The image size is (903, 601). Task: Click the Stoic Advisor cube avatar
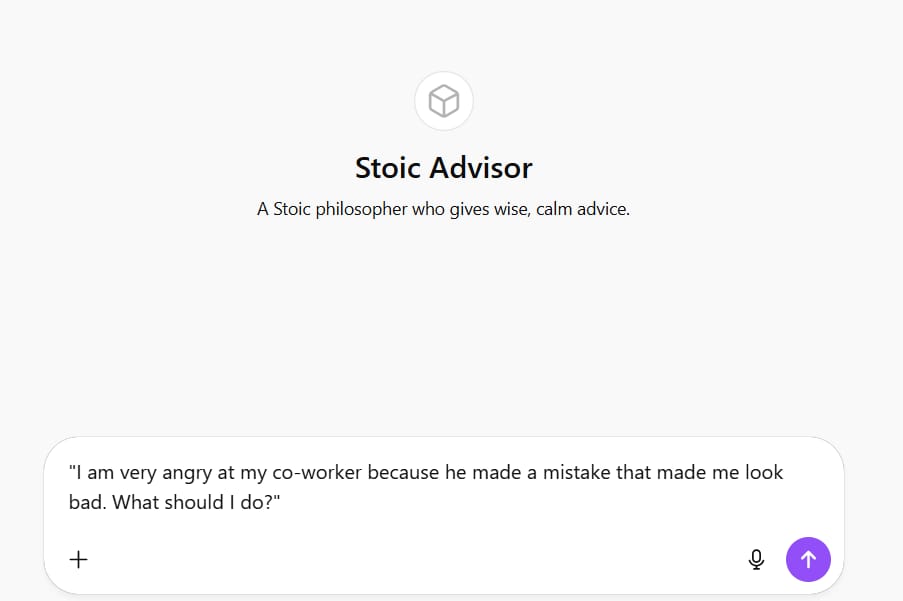coord(443,101)
